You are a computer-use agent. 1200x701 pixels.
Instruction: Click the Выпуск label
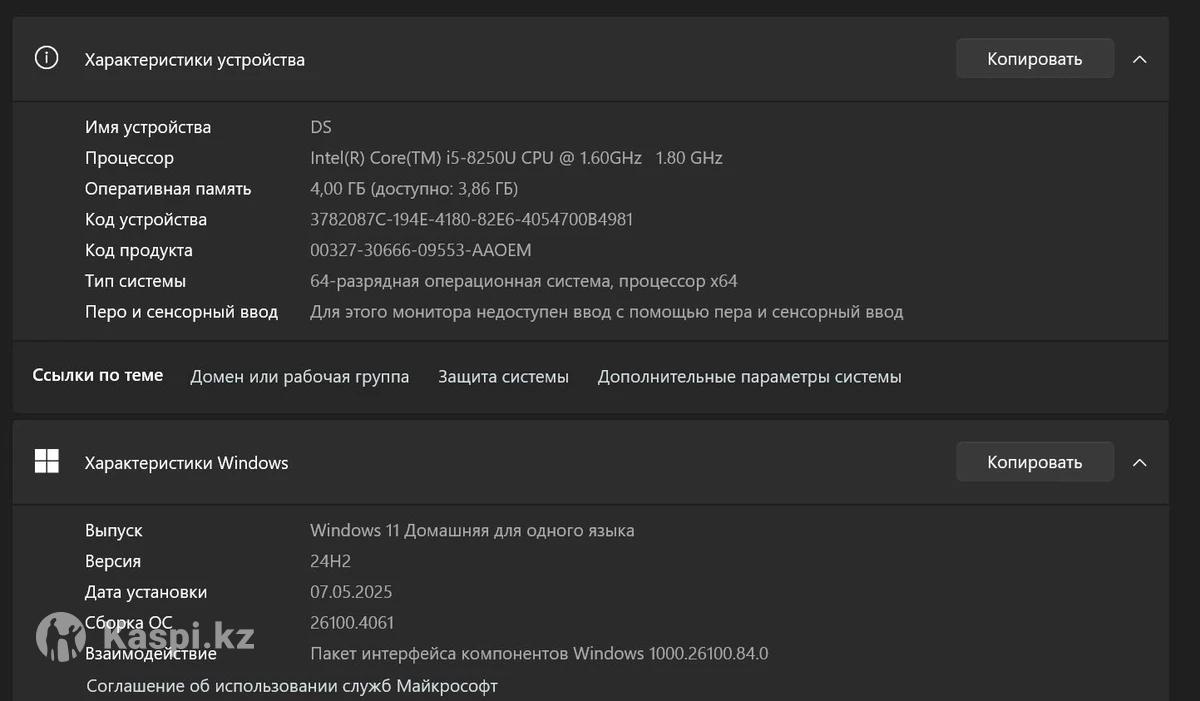114,530
